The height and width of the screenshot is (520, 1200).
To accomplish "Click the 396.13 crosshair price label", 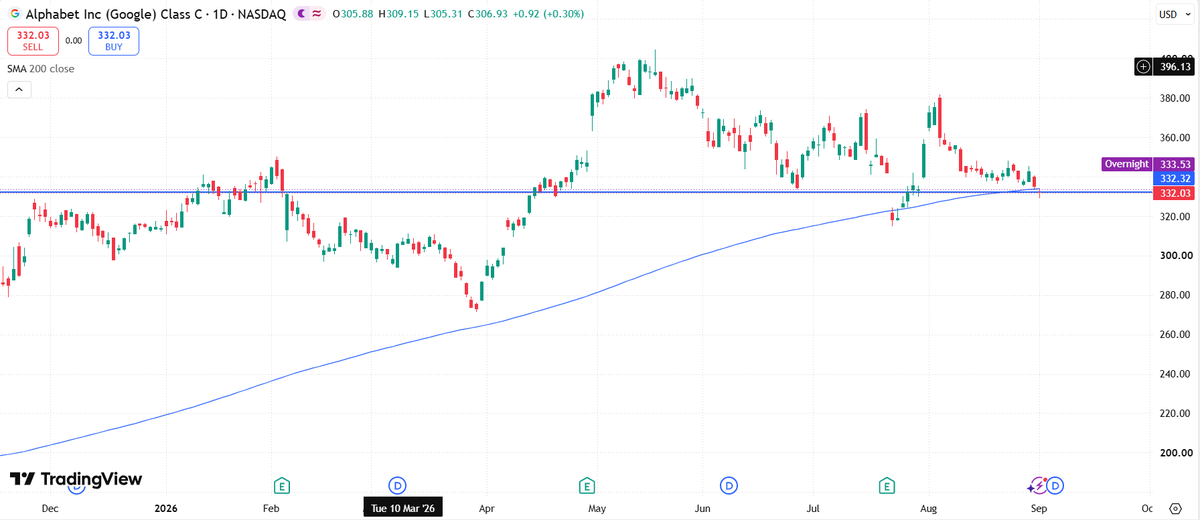I will [x=1172, y=67].
